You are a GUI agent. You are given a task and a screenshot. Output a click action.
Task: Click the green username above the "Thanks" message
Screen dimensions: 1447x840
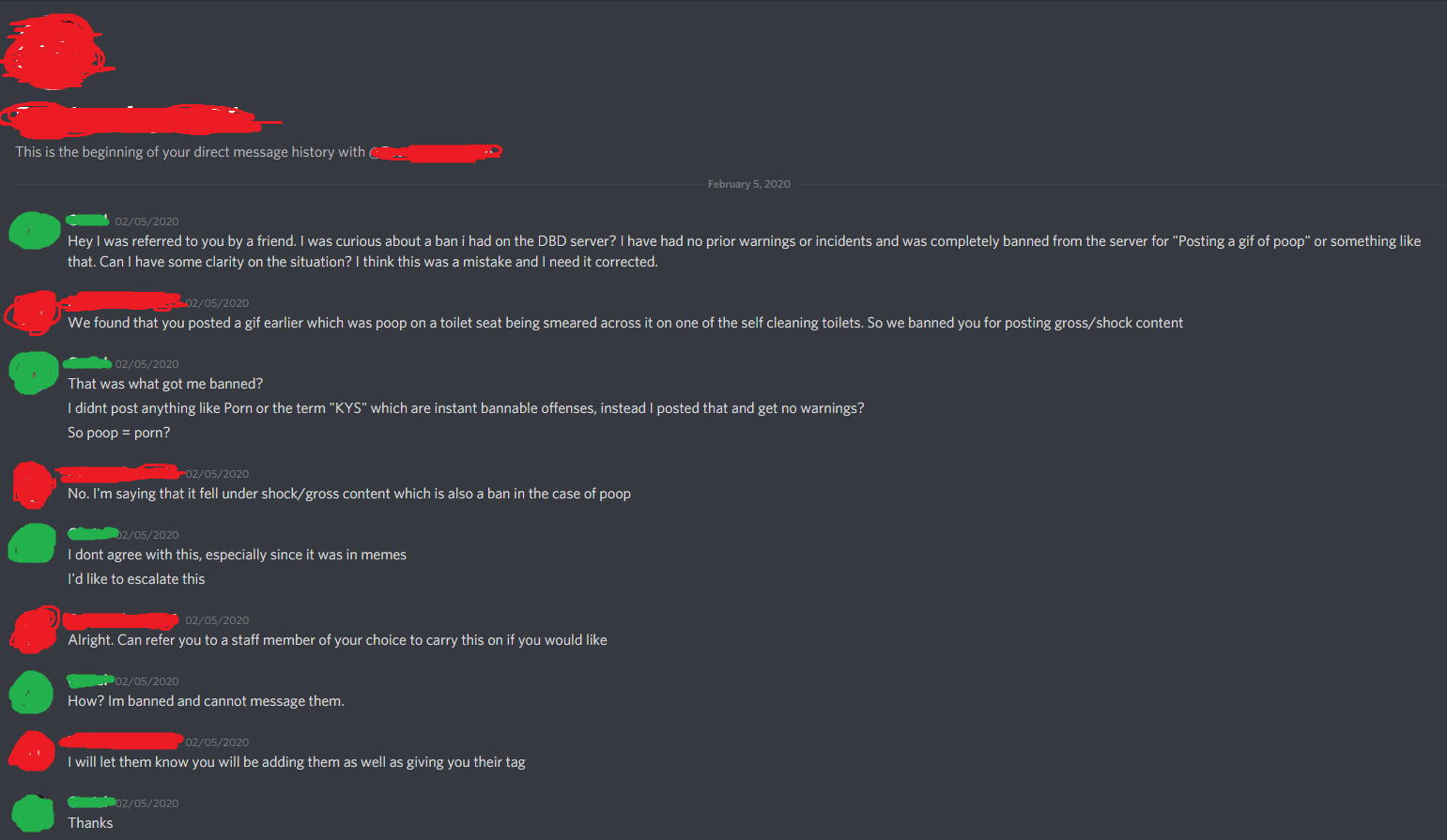point(89,802)
